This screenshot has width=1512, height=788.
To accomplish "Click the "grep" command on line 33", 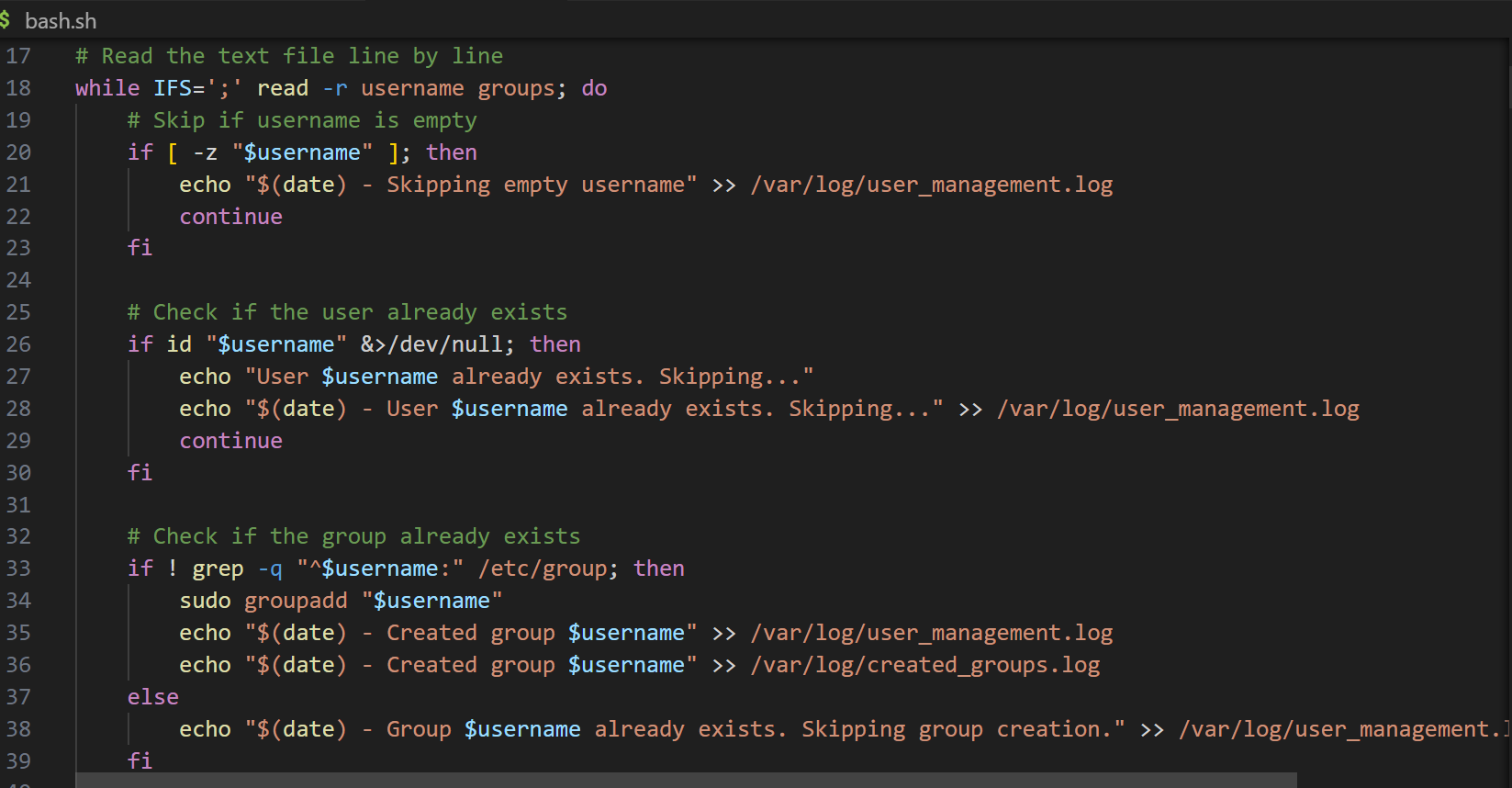I will (x=218, y=568).
